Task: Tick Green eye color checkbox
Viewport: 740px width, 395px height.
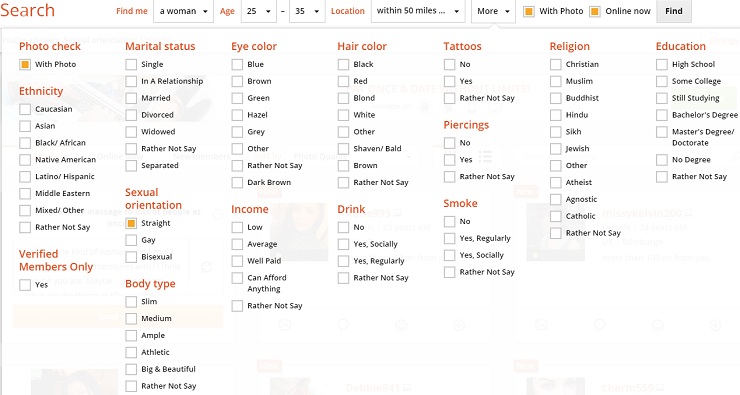Action: [237, 98]
